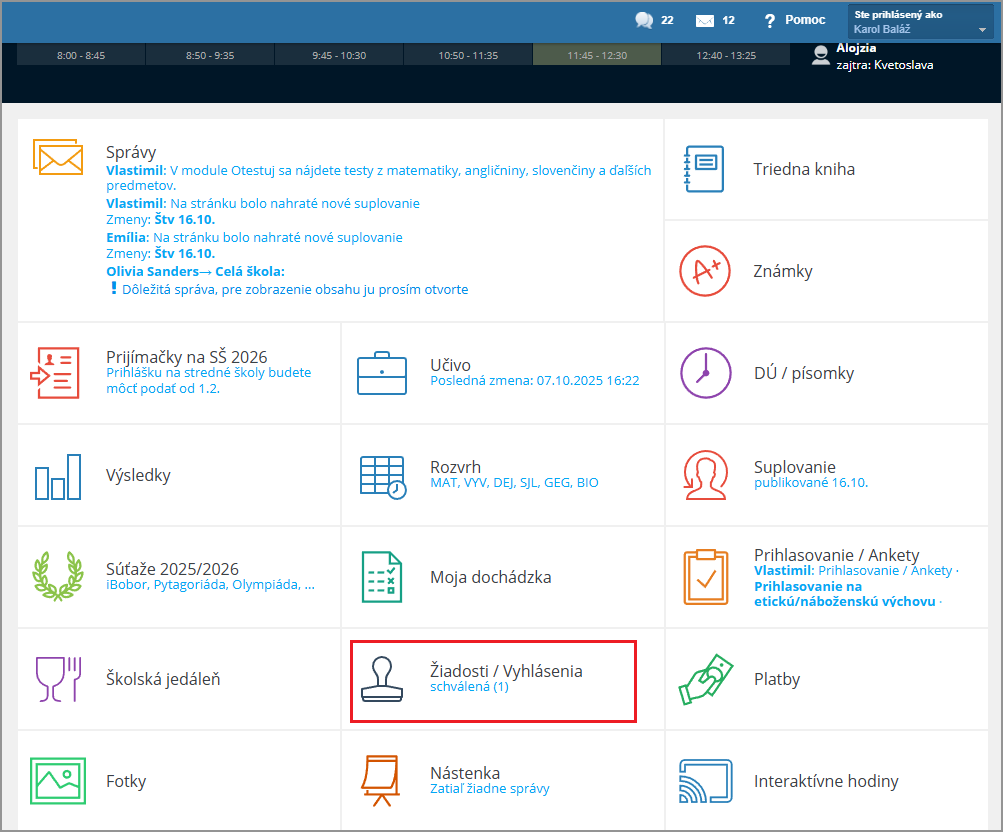This screenshot has width=1003, height=832.
Task: Open the mail notifications showing 12
Action: coord(704,20)
